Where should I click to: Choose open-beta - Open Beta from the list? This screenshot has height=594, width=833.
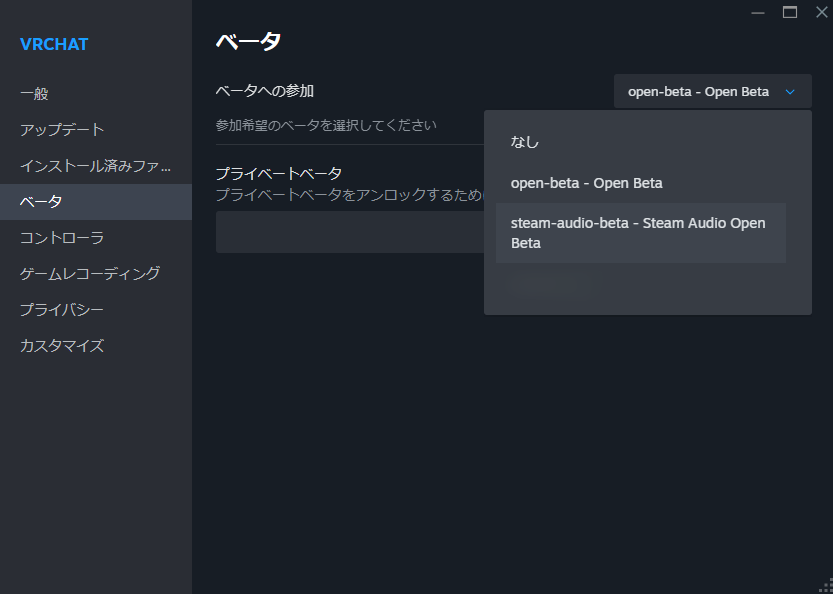click(586, 183)
